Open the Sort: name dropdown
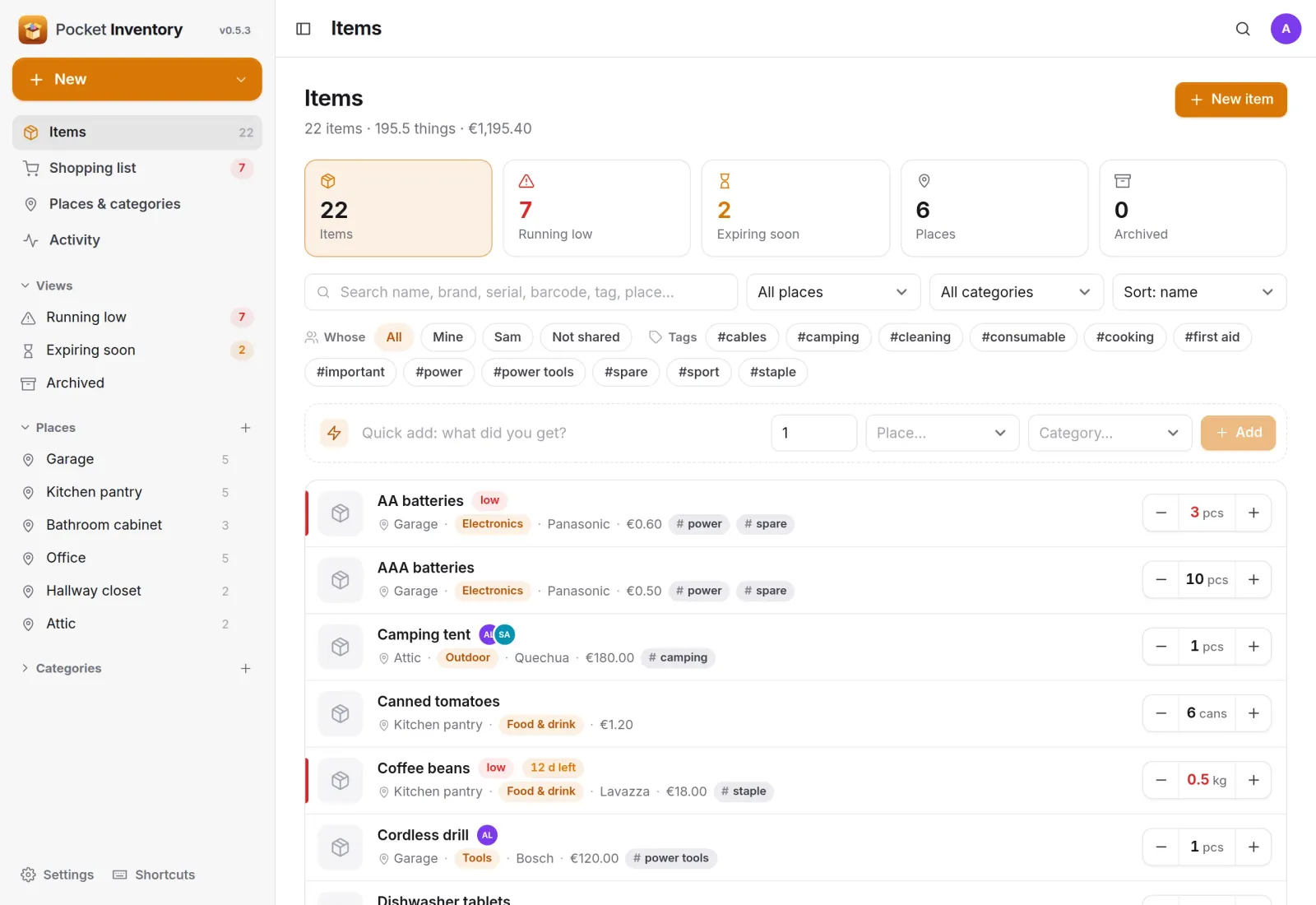This screenshot has height=905, width=1316. (1199, 292)
